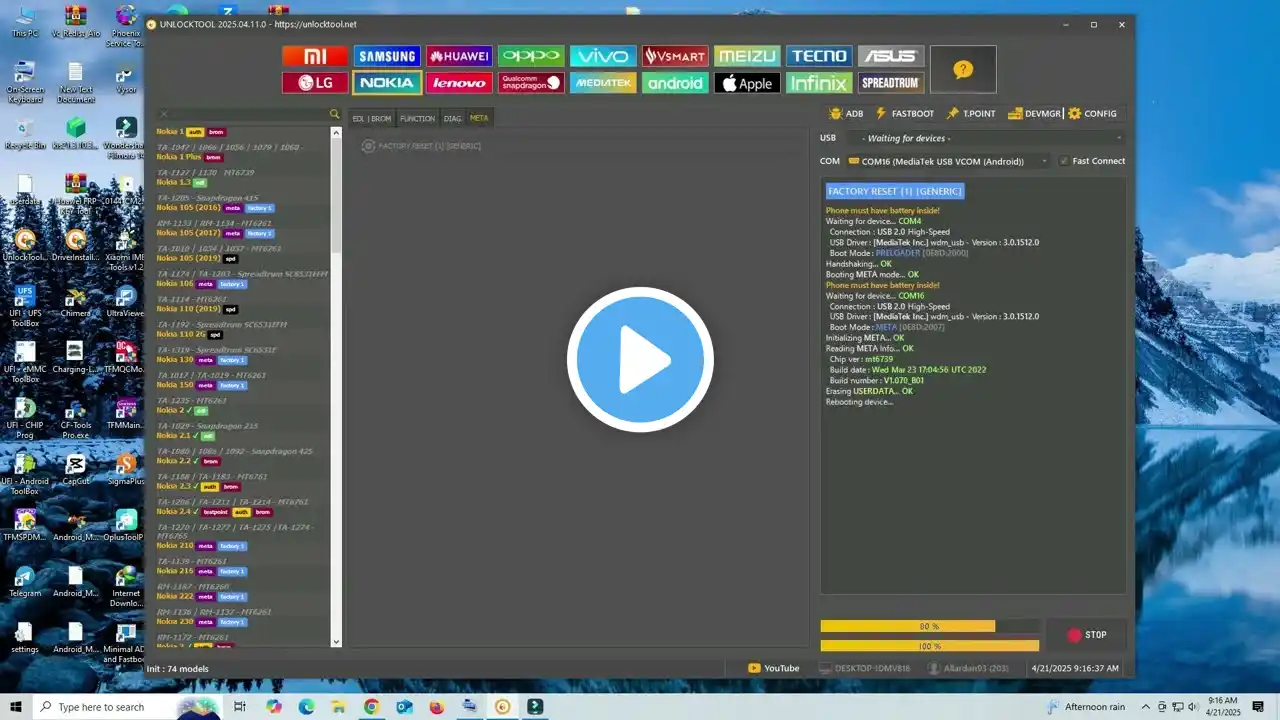Switch to the META tab
The height and width of the screenshot is (720, 1280).
click(479, 118)
